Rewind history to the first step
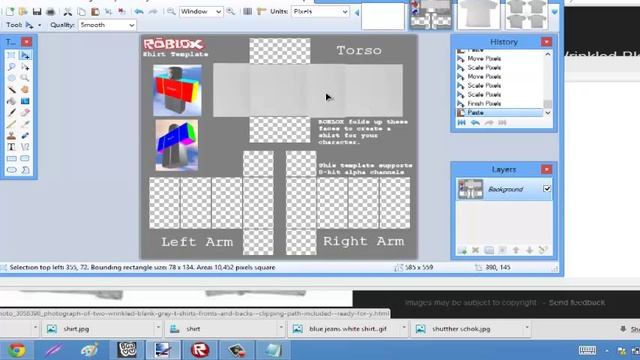The height and width of the screenshot is (360, 640). point(462,122)
